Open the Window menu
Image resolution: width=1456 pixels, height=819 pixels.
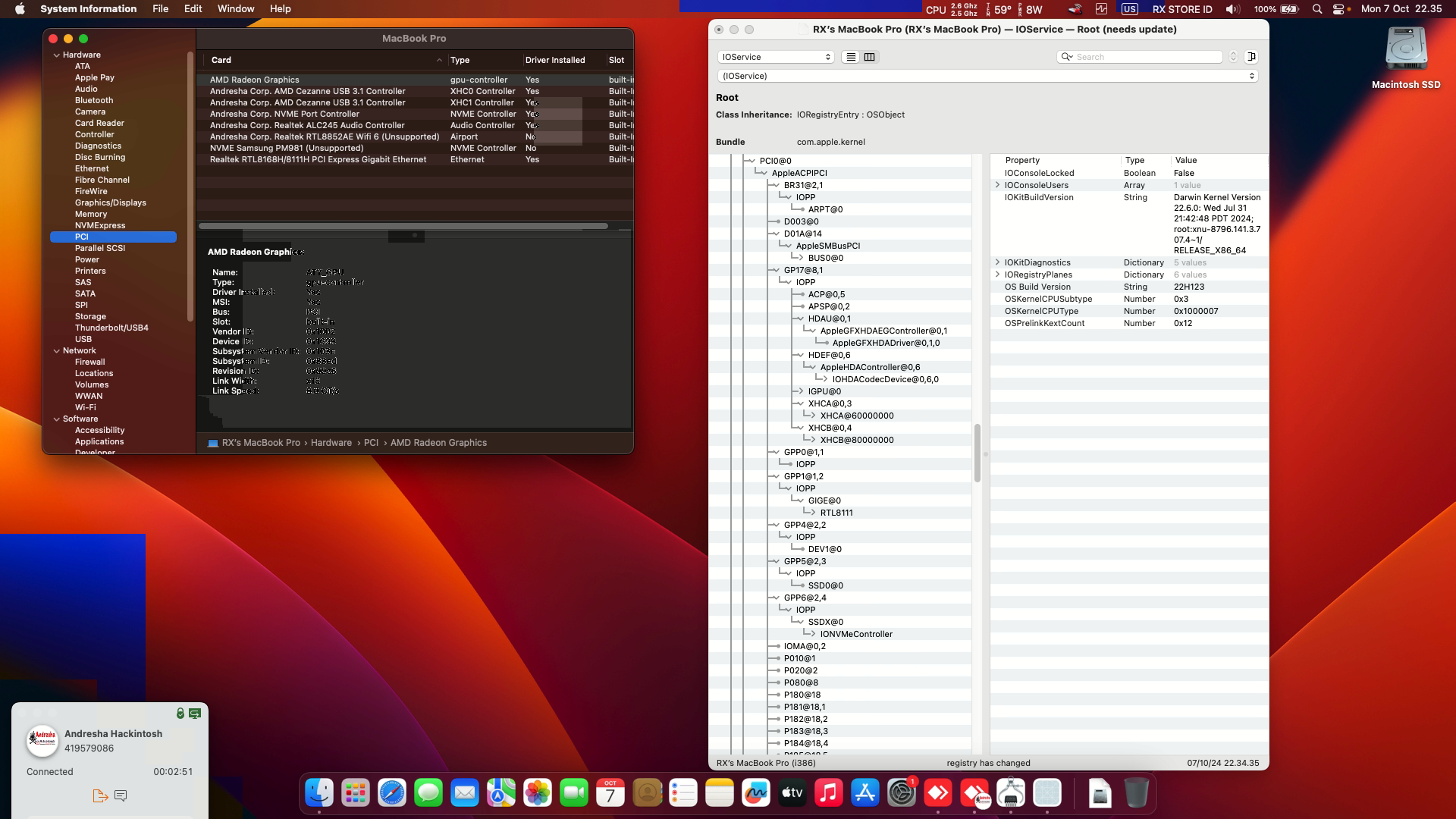point(236,9)
